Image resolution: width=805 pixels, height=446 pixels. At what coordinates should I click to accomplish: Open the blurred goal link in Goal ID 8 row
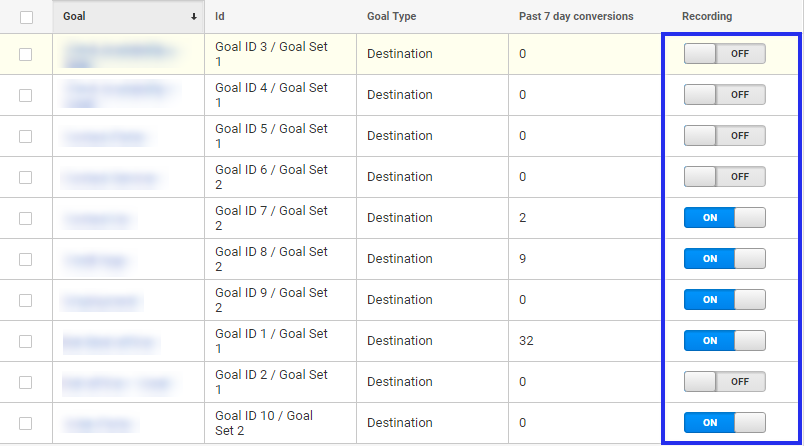[95, 261]
